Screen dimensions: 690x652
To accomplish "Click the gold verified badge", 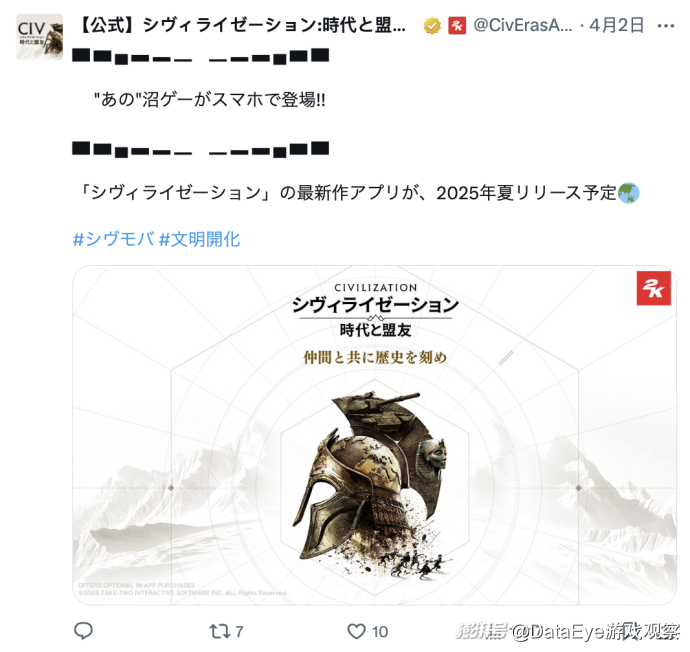I will click(432, 26).
